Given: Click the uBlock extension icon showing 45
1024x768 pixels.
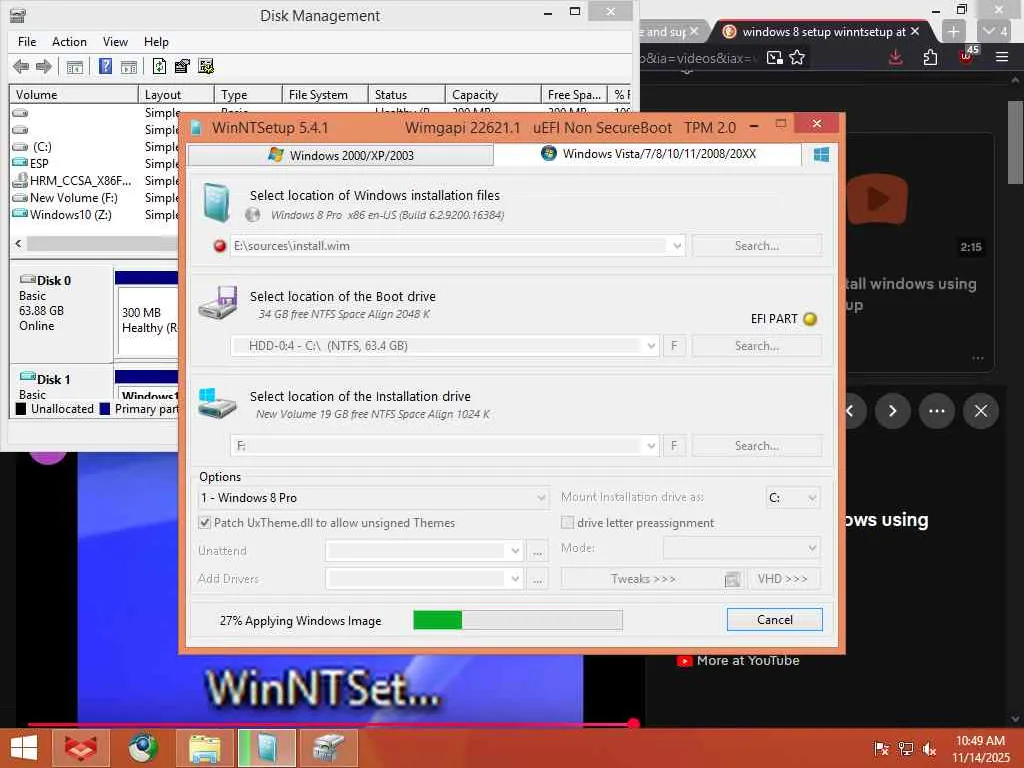Looking at the screenshot, I should coord(967,56).
